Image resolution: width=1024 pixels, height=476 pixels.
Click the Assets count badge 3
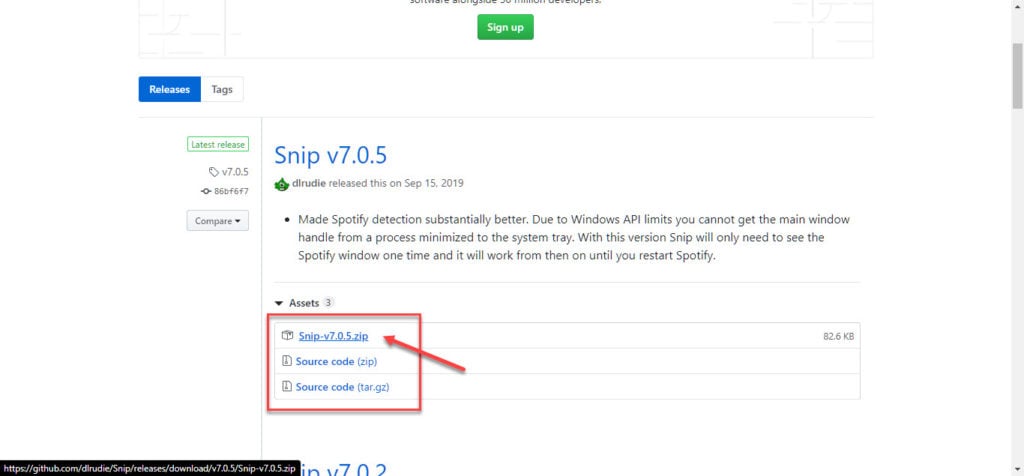328,303
